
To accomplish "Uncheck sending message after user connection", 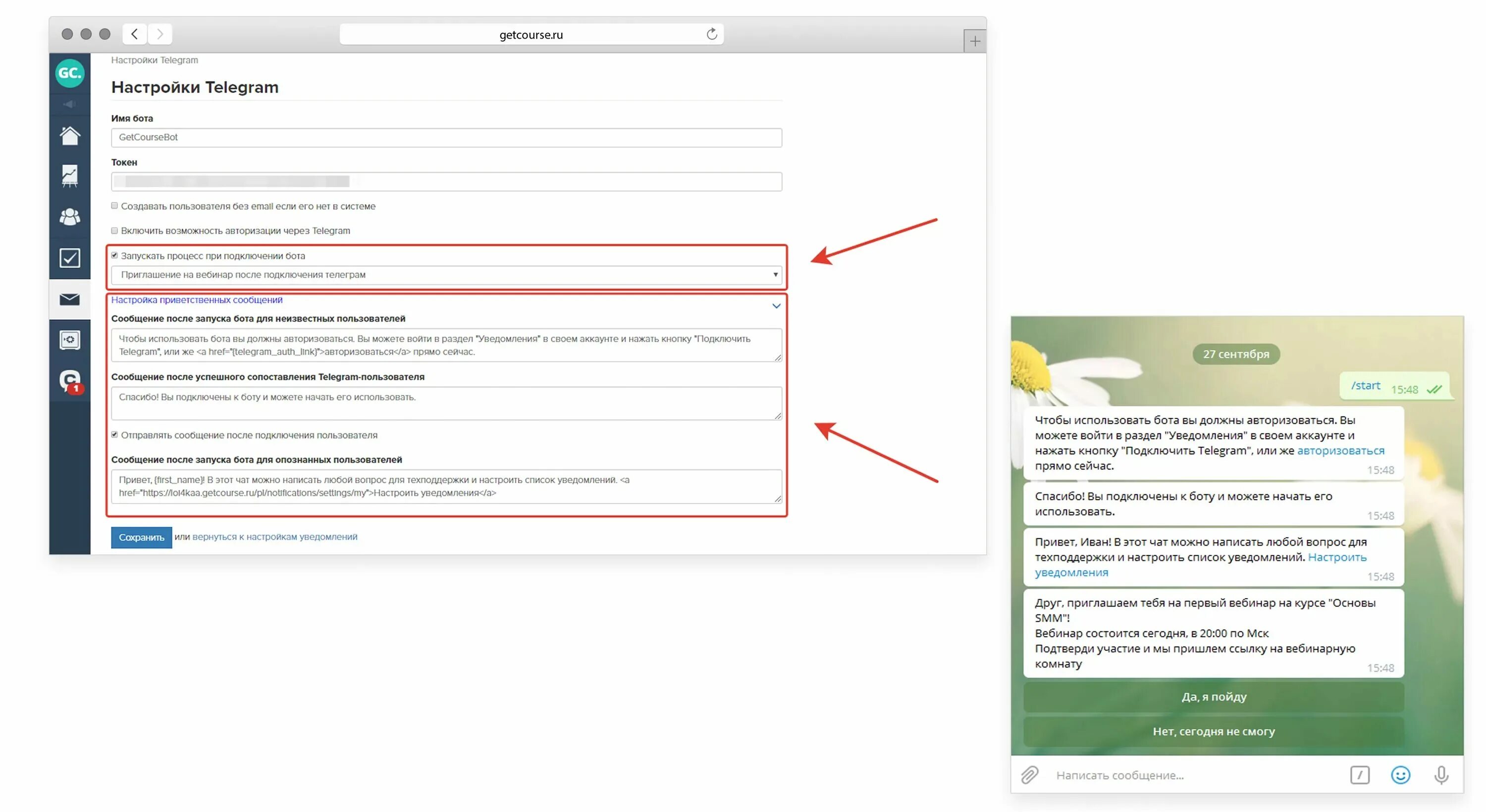I will point(114,435).
